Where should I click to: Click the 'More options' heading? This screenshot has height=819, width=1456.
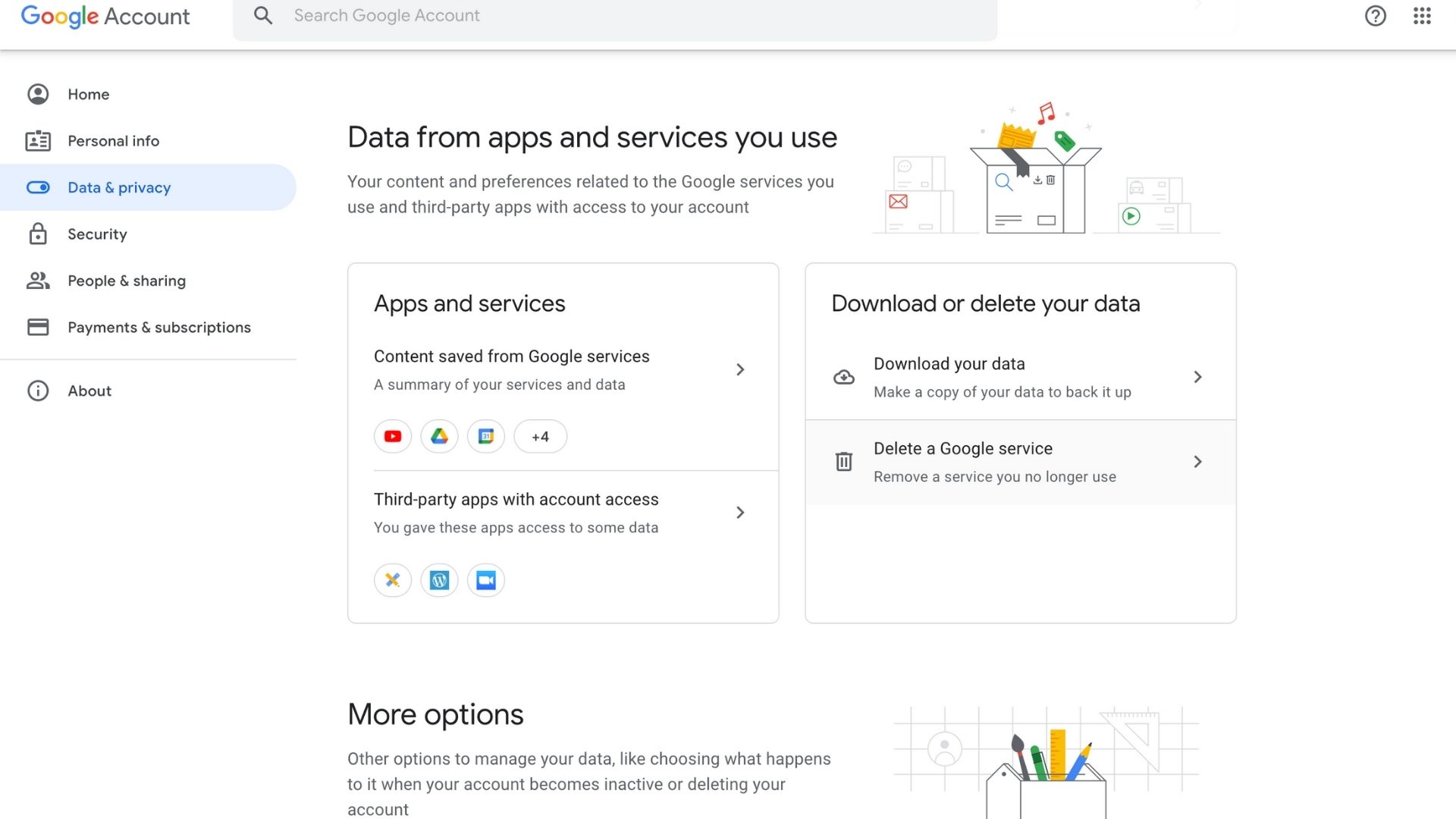click(x=435, y=714)
